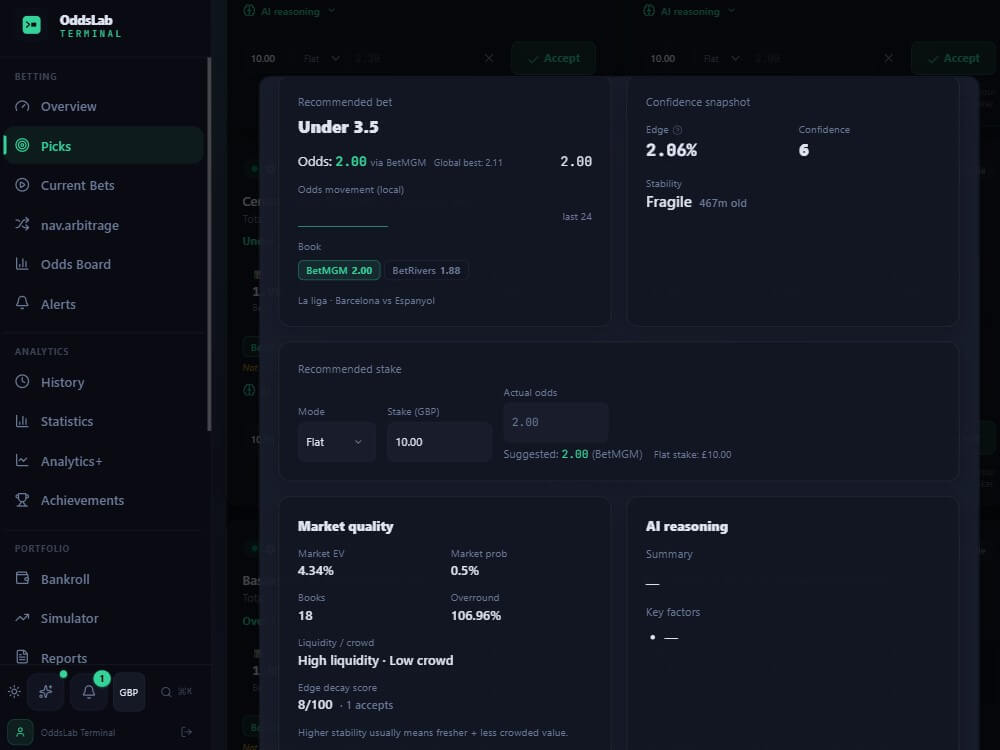The image size is (1000, 750).
Task: Click the sidebar vertical scrollbar
Action: pyautogui.click(x=209, y=244)
